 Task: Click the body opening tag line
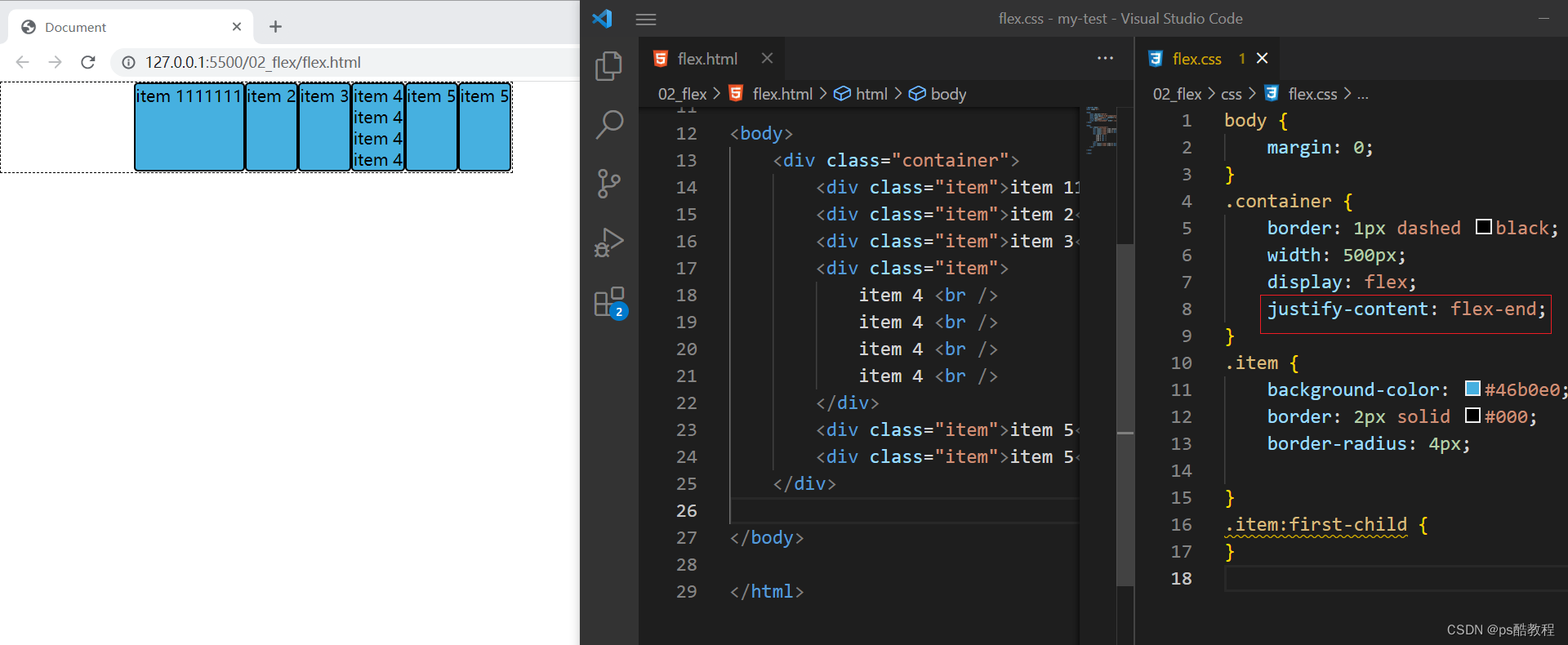coord(761,133)
